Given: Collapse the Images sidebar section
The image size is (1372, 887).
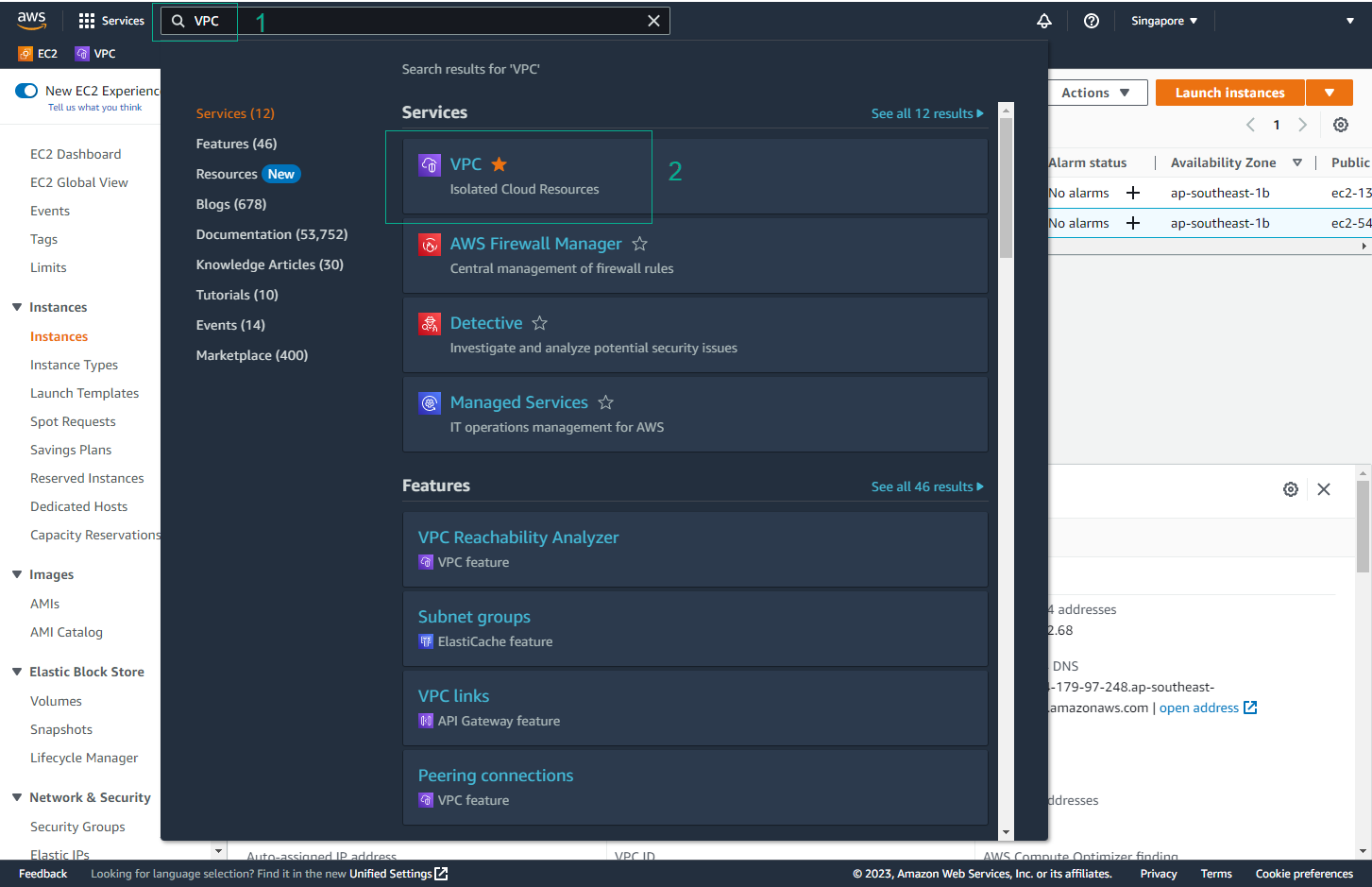Looking at the screenshot, I should (x=17, y=574).
